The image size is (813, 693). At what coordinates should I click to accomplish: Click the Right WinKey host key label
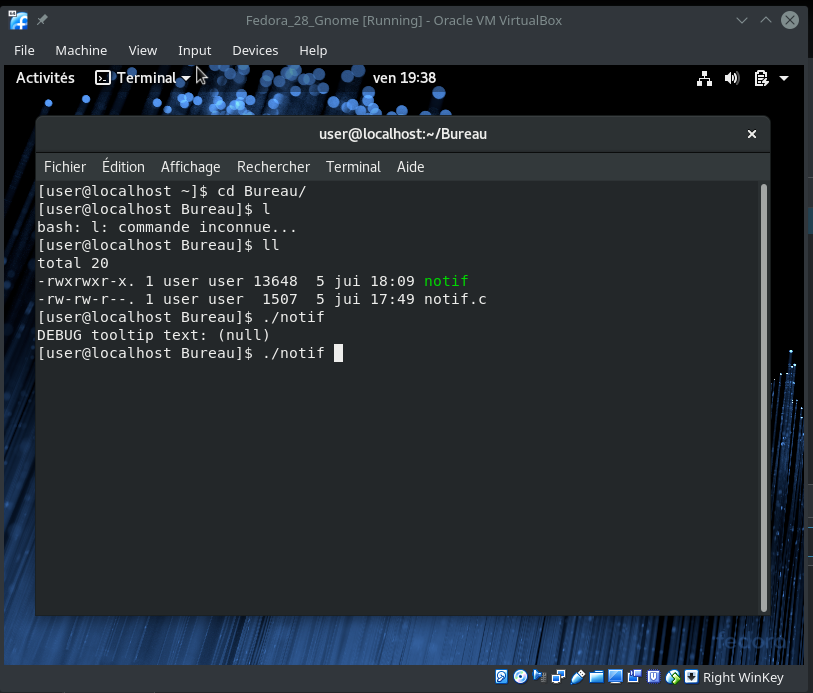[x=743, y=677]
